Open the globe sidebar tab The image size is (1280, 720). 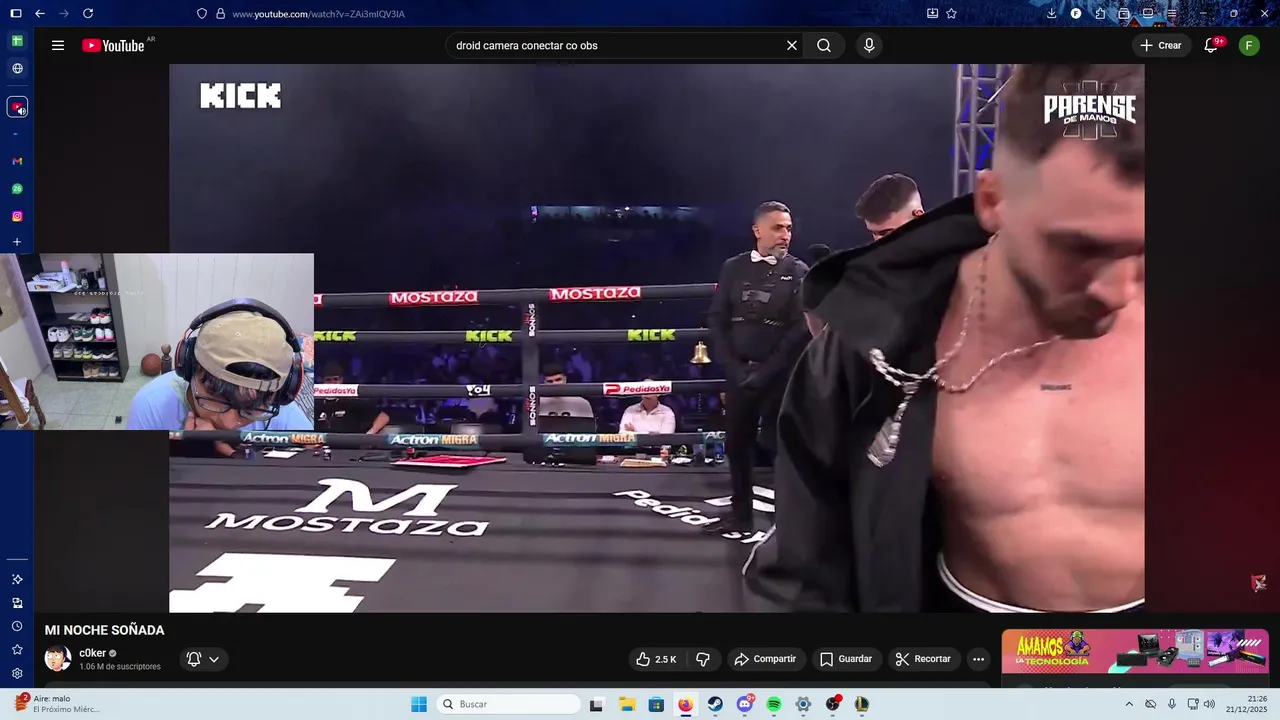(17, 69)
